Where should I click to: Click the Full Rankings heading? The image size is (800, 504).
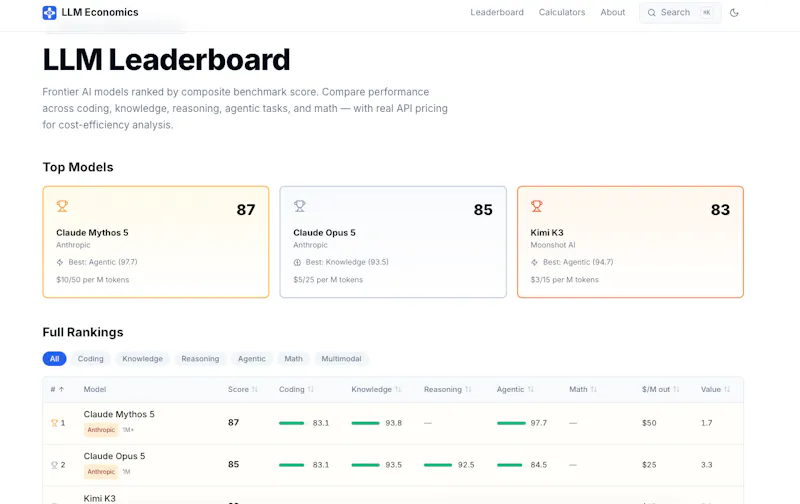click(x=83, y=332)
